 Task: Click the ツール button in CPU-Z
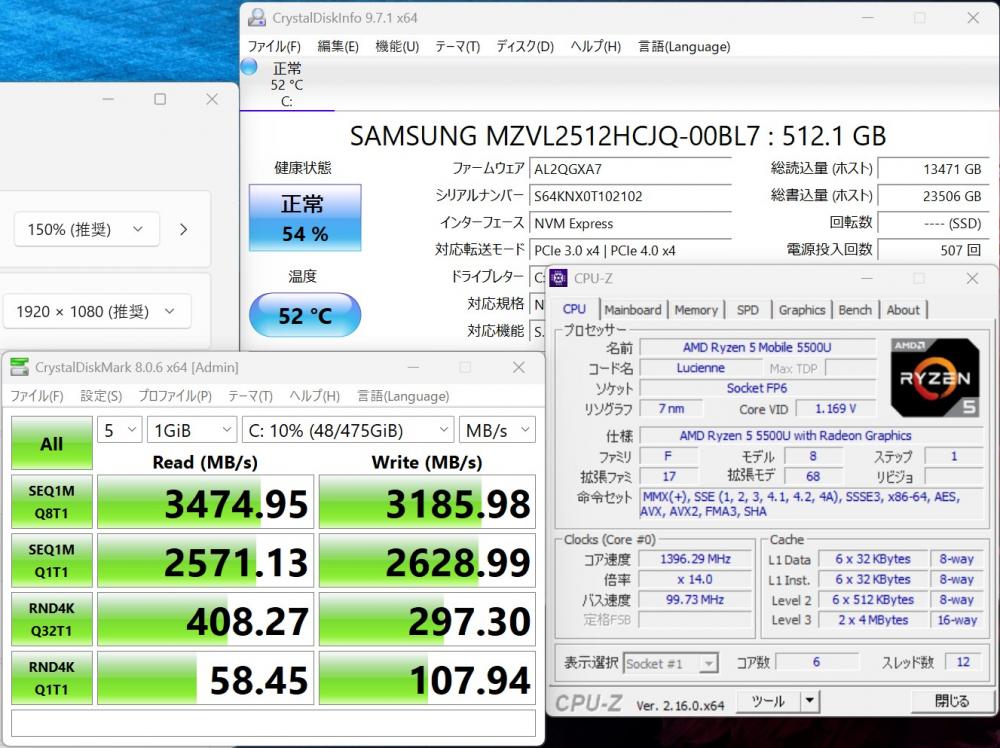click(x=768, y=701)
